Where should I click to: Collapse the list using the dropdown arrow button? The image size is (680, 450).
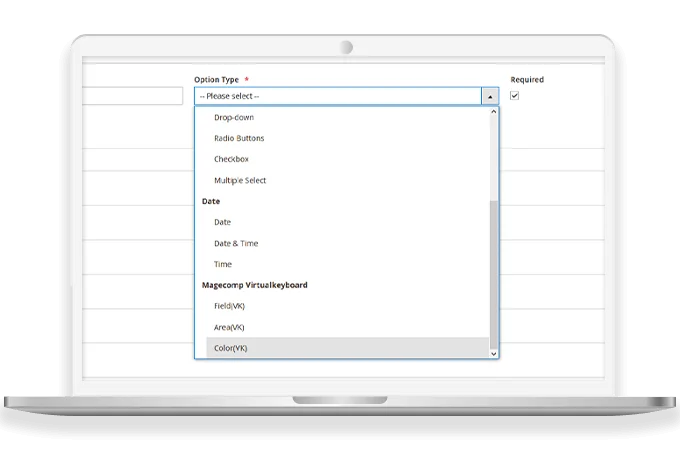pyautogui.click(x=489, y=96)
